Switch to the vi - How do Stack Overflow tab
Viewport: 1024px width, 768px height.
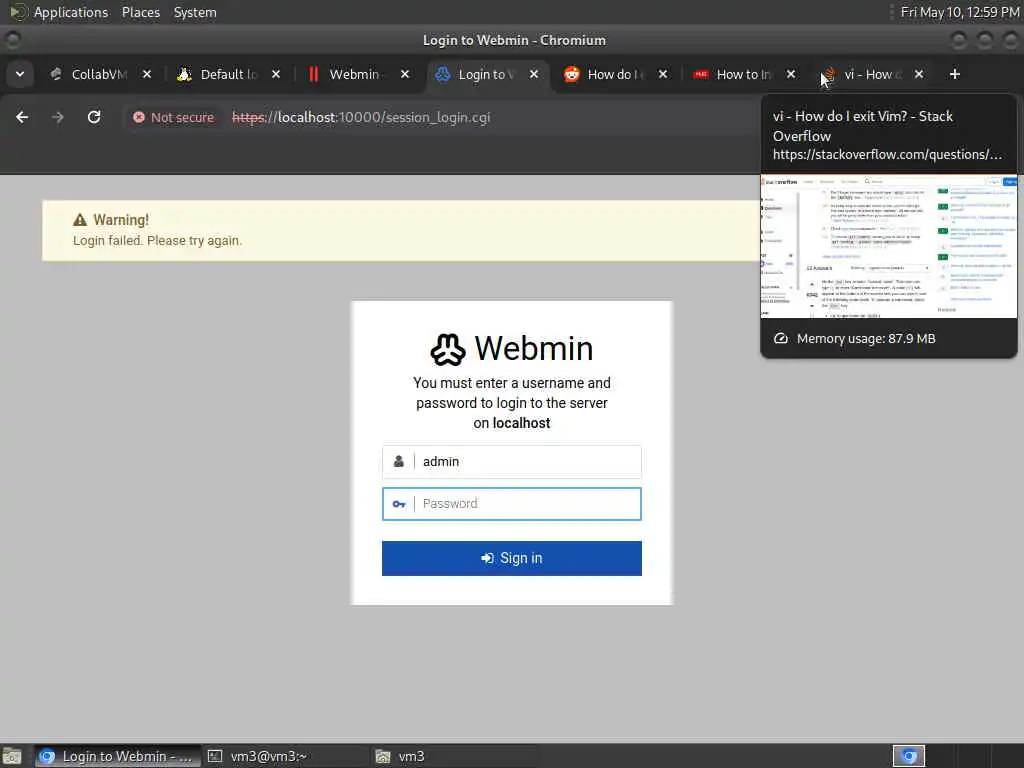click(x=872, y=74)
